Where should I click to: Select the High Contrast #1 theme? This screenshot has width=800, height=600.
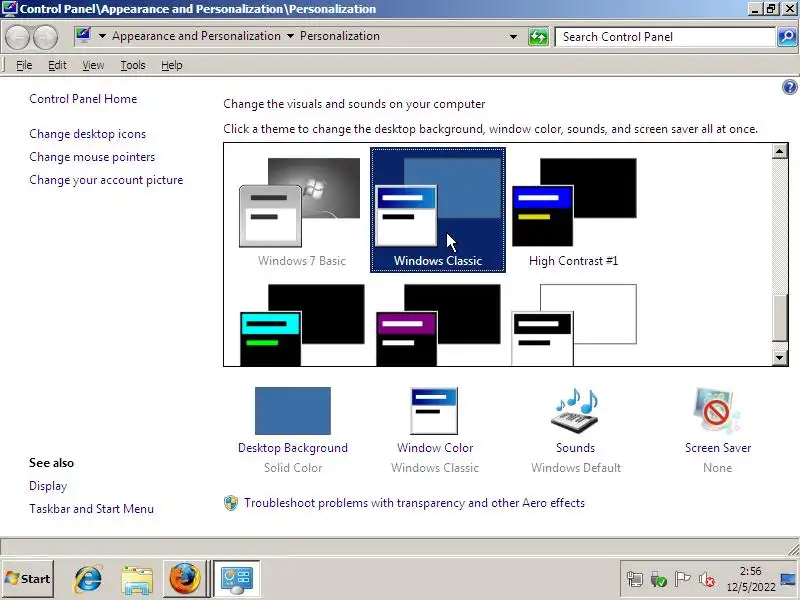click(574, 212)
